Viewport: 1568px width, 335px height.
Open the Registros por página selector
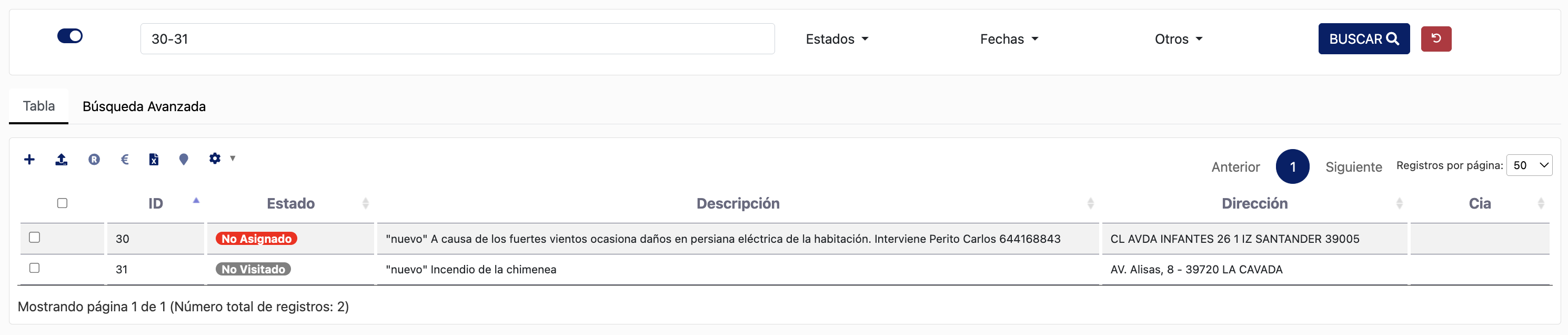coord(1529,165)
